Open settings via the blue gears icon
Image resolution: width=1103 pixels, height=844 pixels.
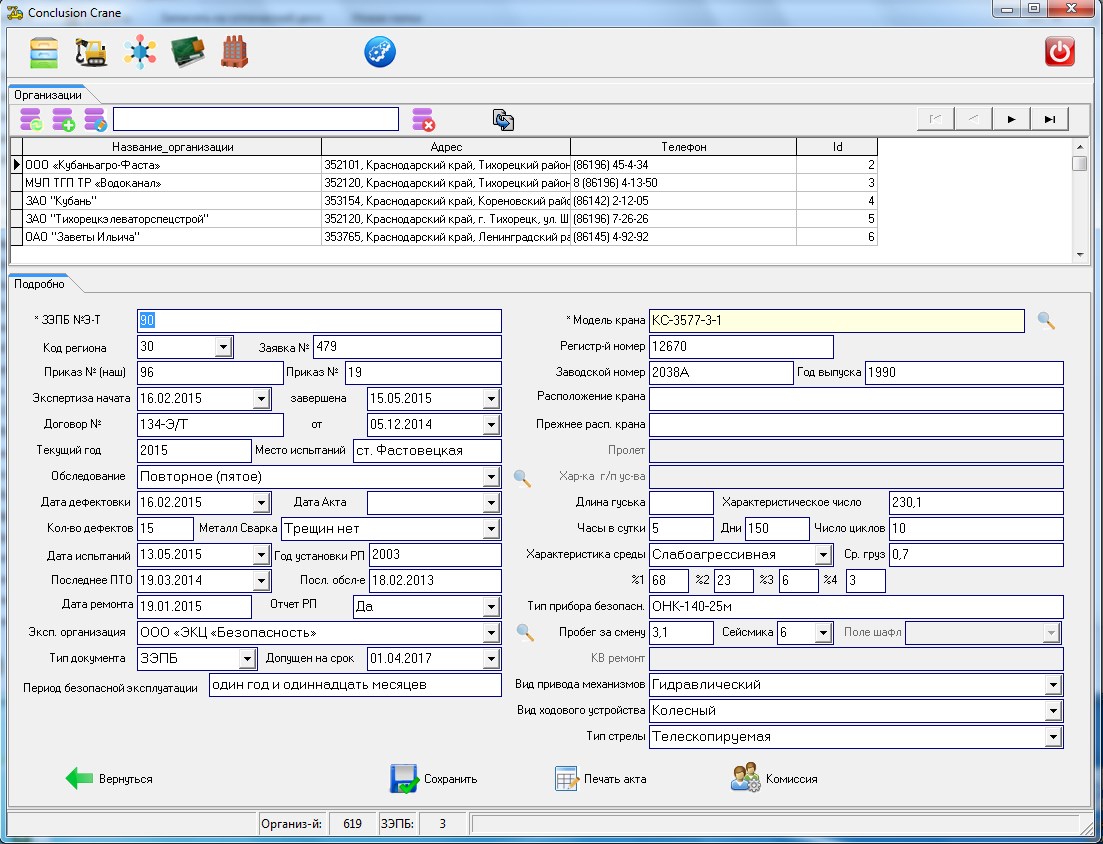point(380,52)
